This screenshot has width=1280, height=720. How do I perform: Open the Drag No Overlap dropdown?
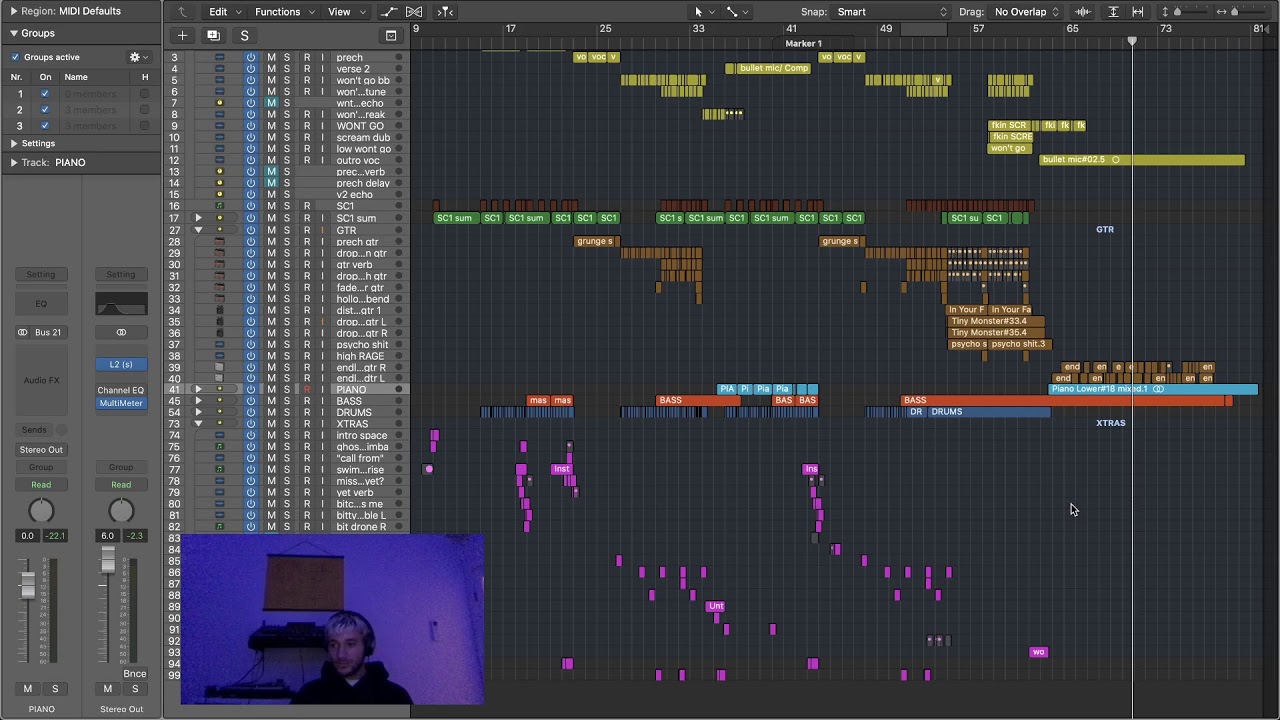[x=1026, y=12]
